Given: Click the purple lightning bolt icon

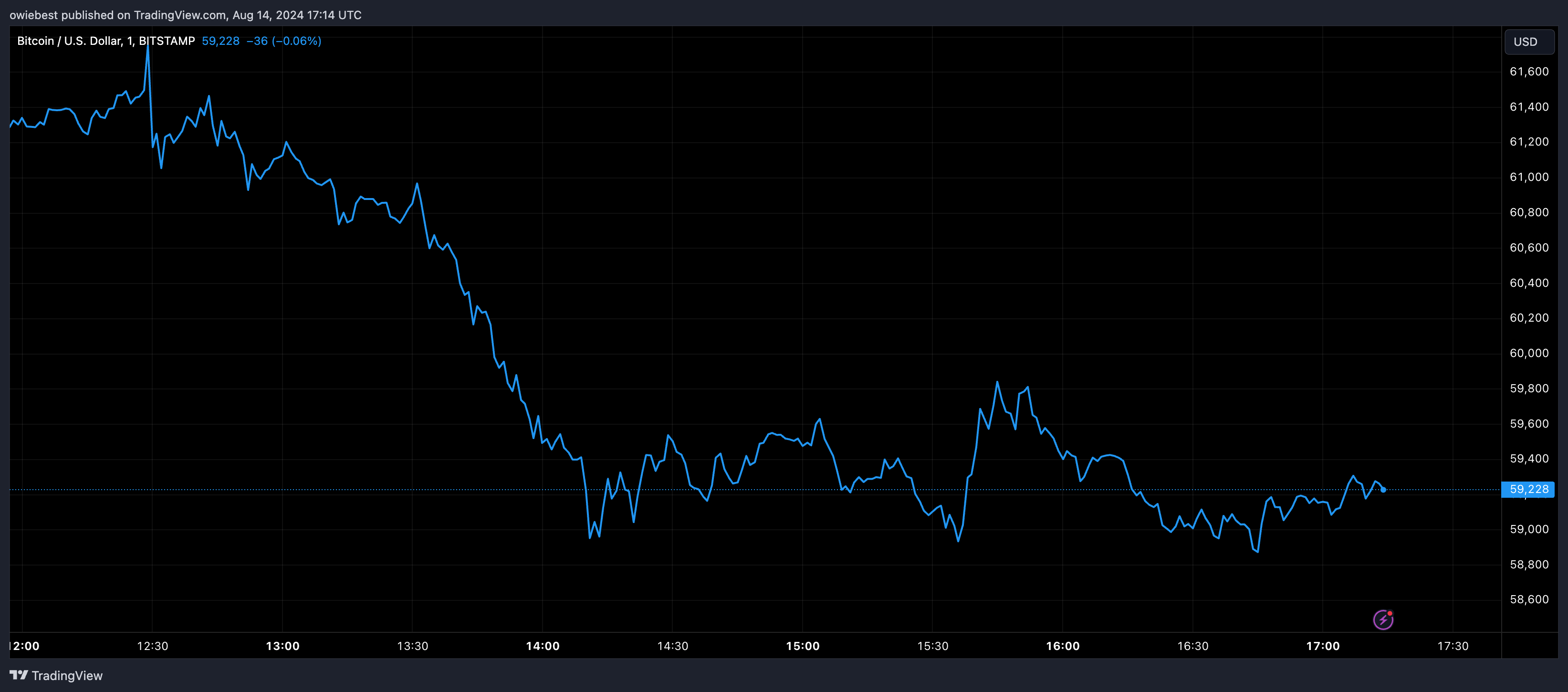Looking at the screenshot, I should [x=1383, y=619].
